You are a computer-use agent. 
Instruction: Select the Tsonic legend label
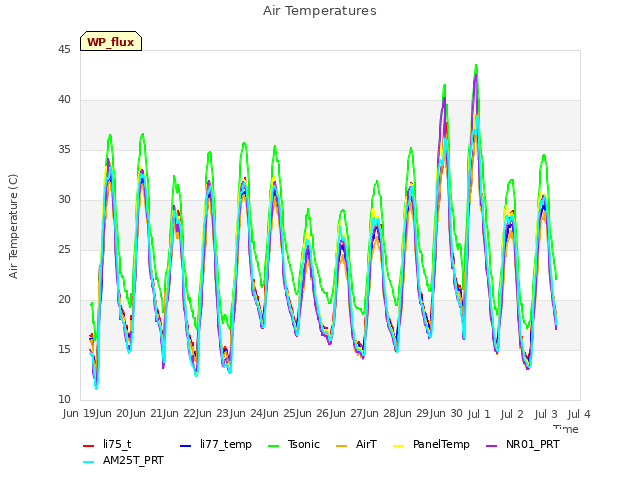[304, 444]
